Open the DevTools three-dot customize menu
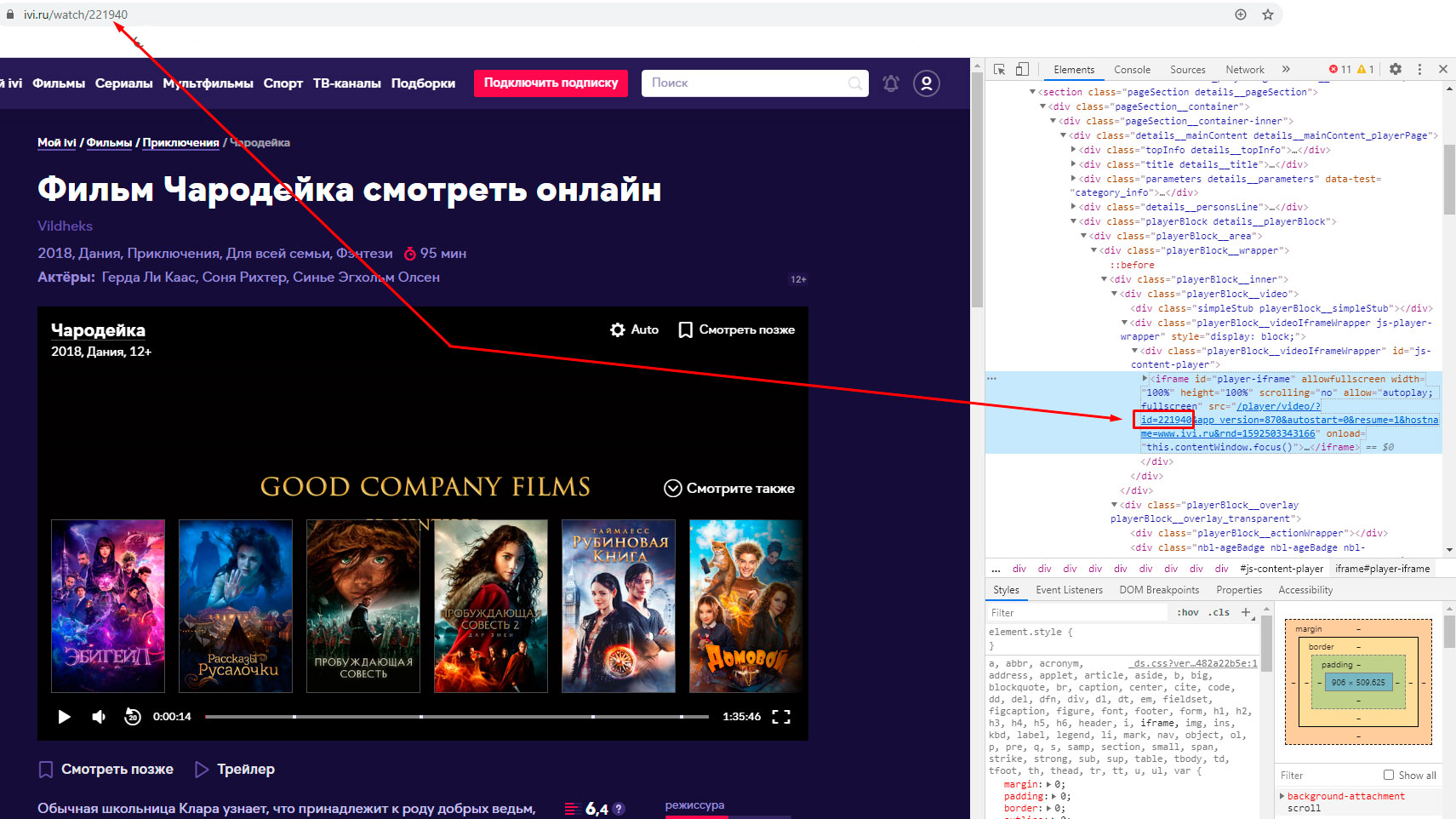1456x819 pixels. 1419,69
